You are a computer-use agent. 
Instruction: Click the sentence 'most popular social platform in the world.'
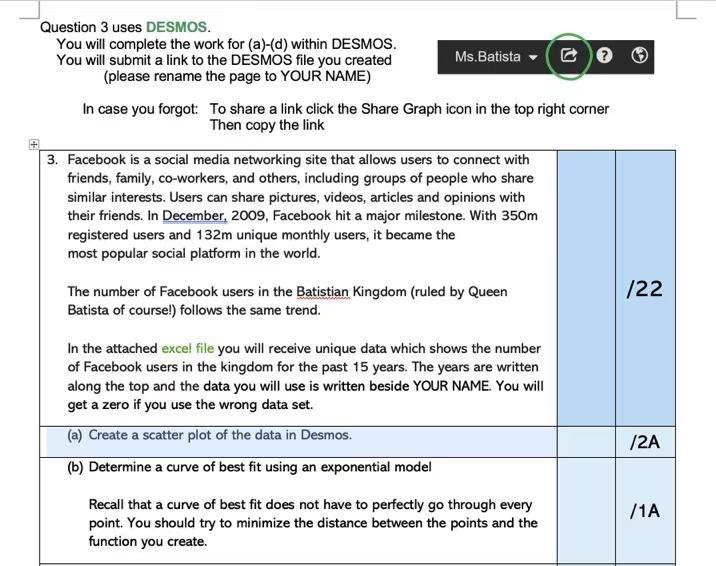pos(194,253)
